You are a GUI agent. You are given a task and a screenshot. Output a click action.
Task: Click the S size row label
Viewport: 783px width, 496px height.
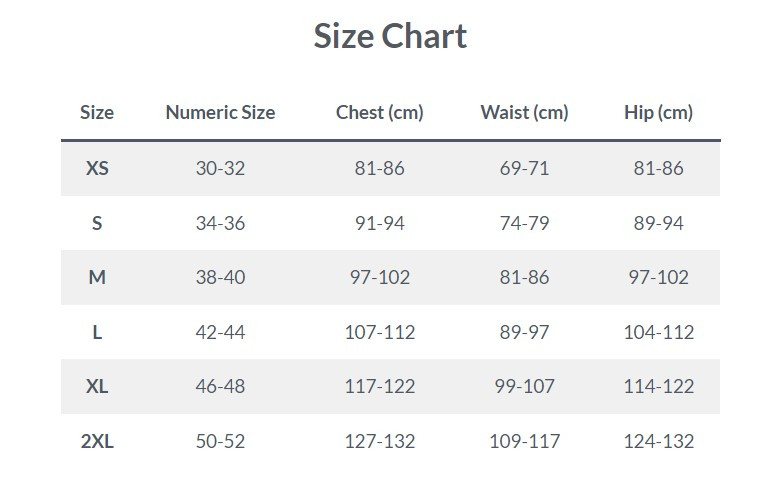(x=97, y=223)
